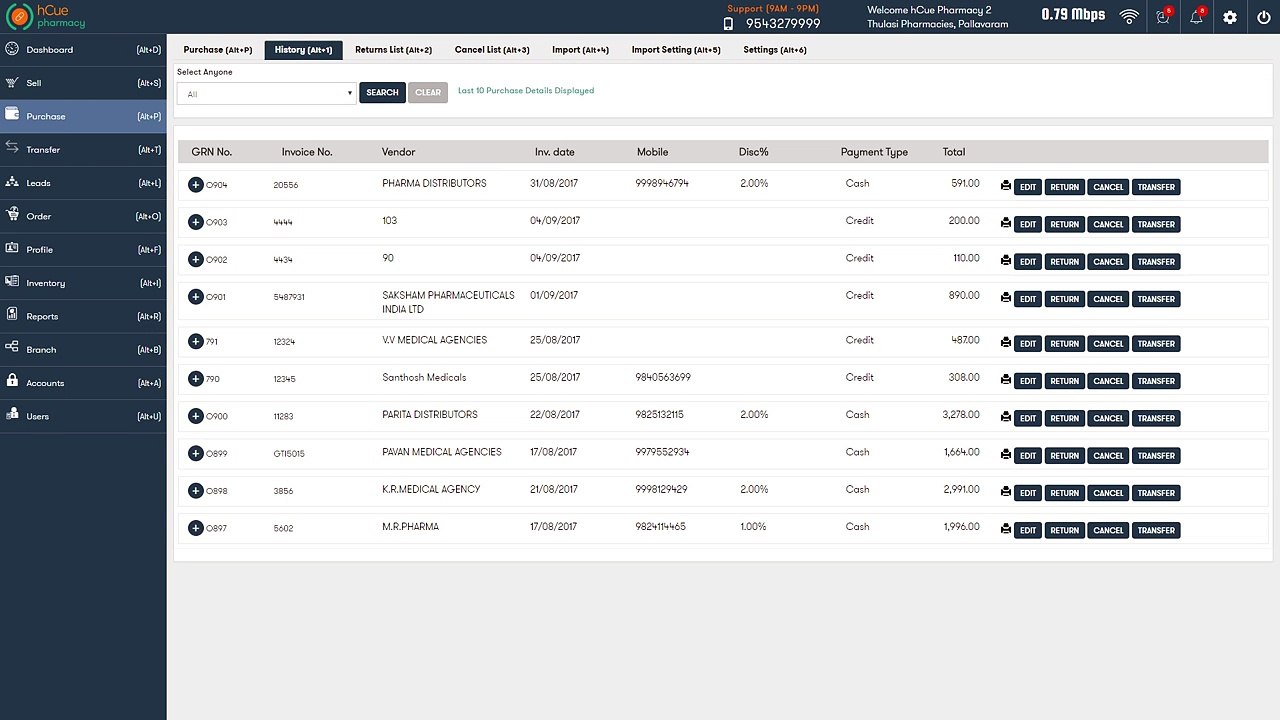Expand row GRN O902
The image size is (1280, 720).
tap(196, 259)
